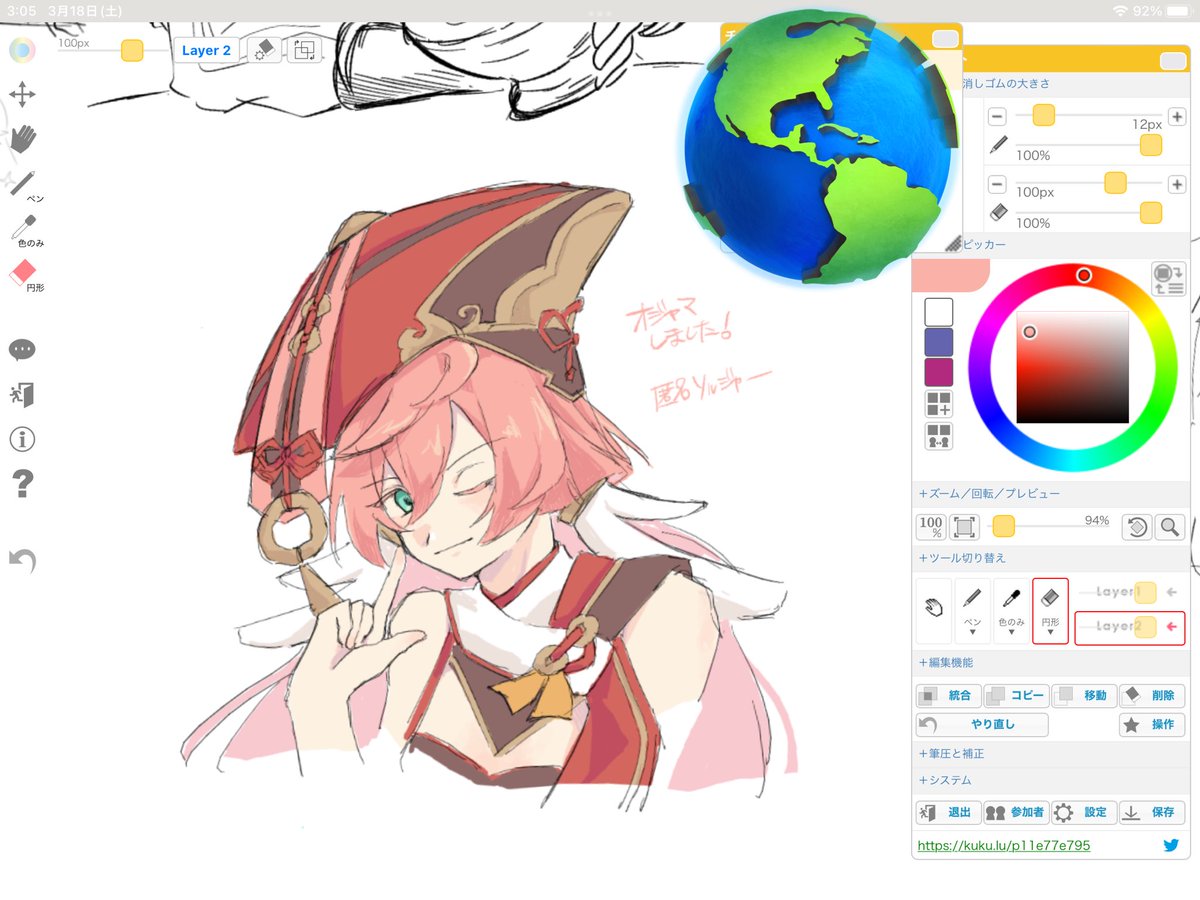The width and height of the screenshot is (1200, 900).
Task: Expand the 筆圧と補正 section
Action: coord(951,753)
